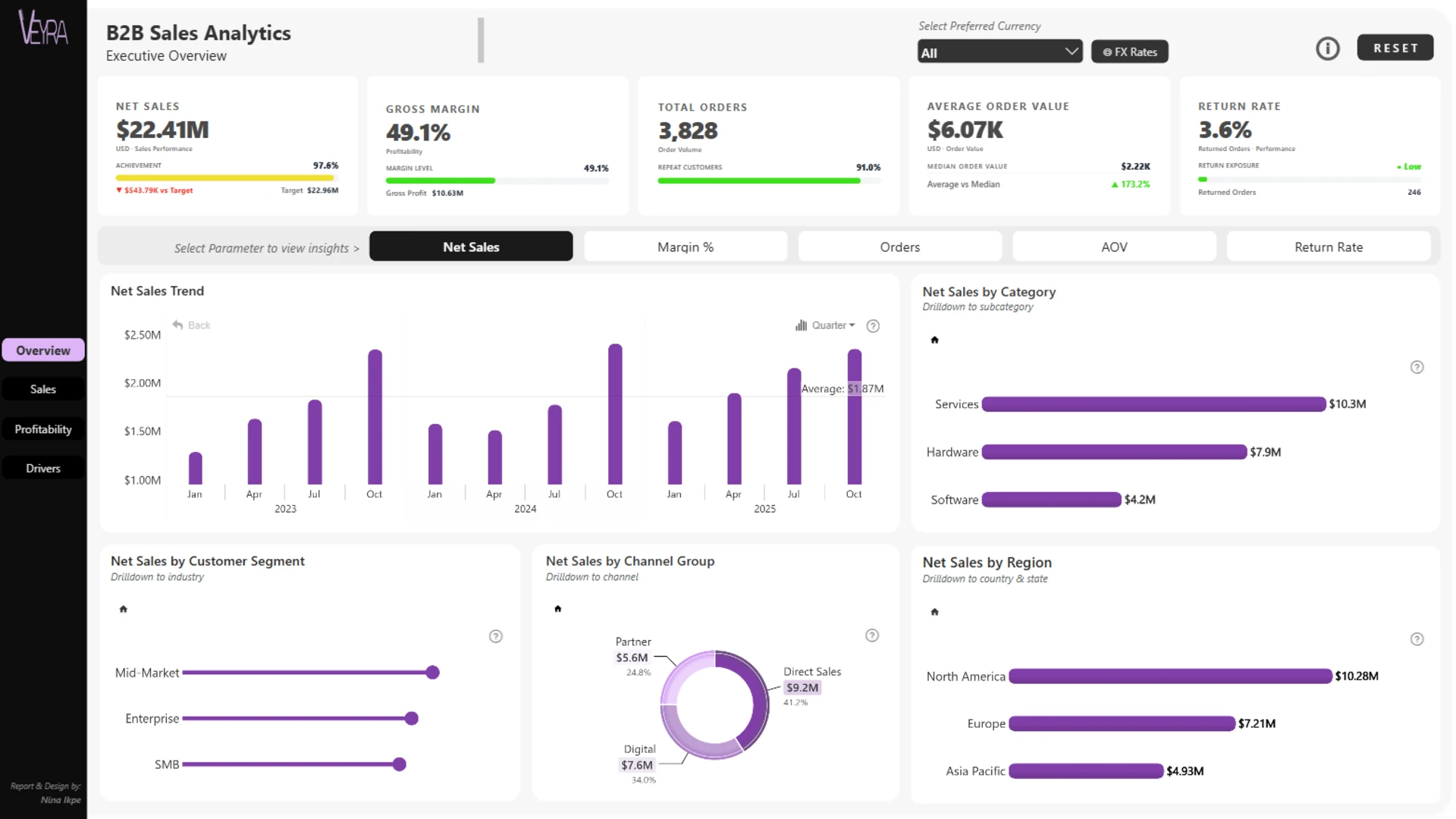Click the home icon in Channel Group chart

(557, 608)
